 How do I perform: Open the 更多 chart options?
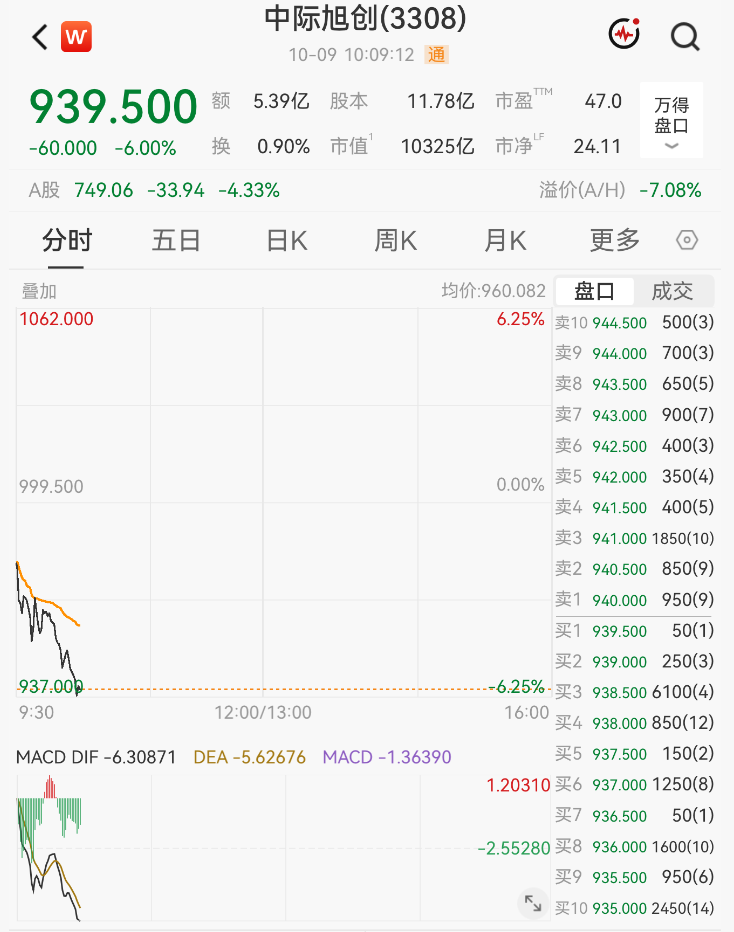tap(615, 241)
